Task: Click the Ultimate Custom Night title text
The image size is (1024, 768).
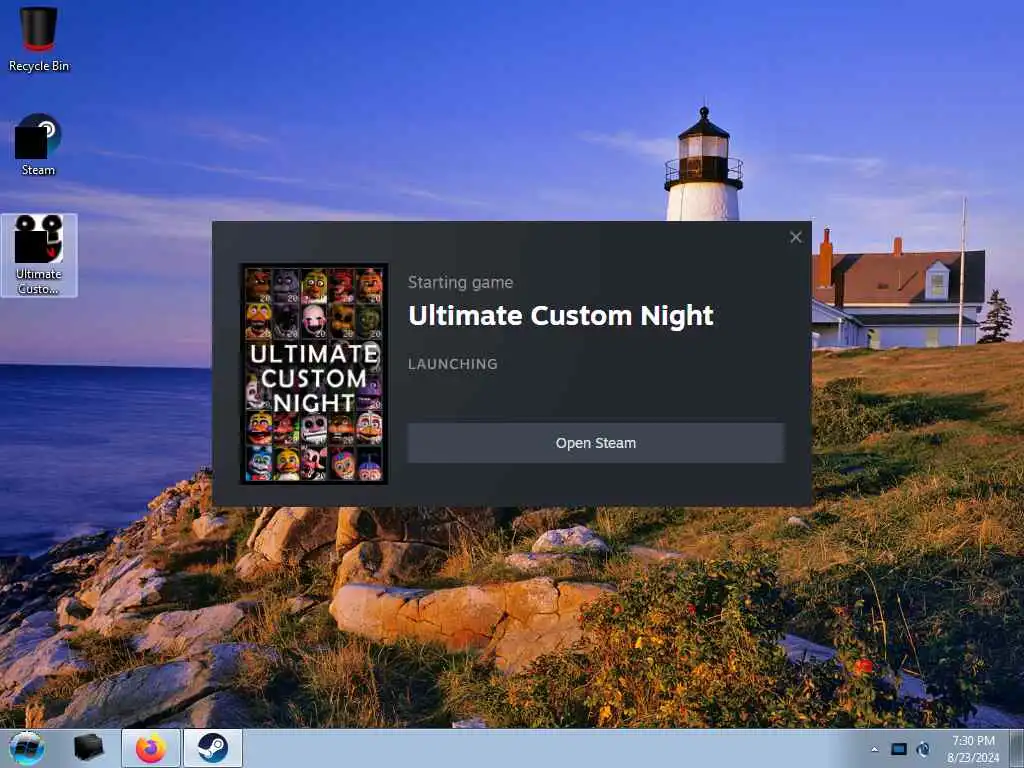Action: click(560, 315)
